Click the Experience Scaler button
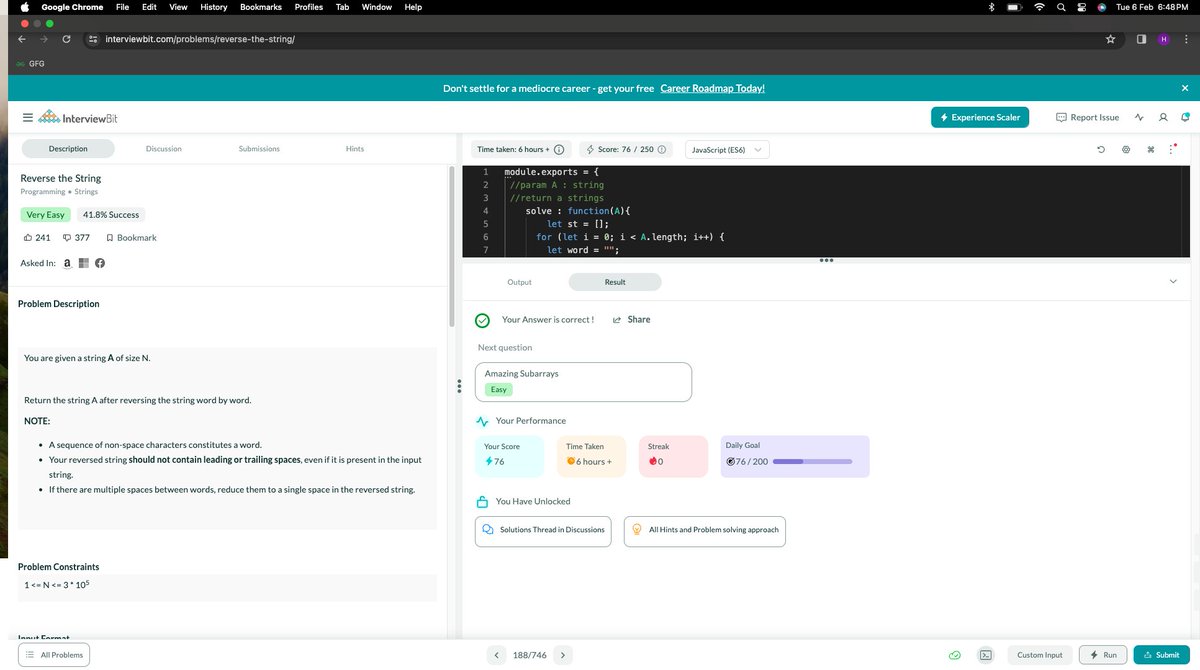 980,117
